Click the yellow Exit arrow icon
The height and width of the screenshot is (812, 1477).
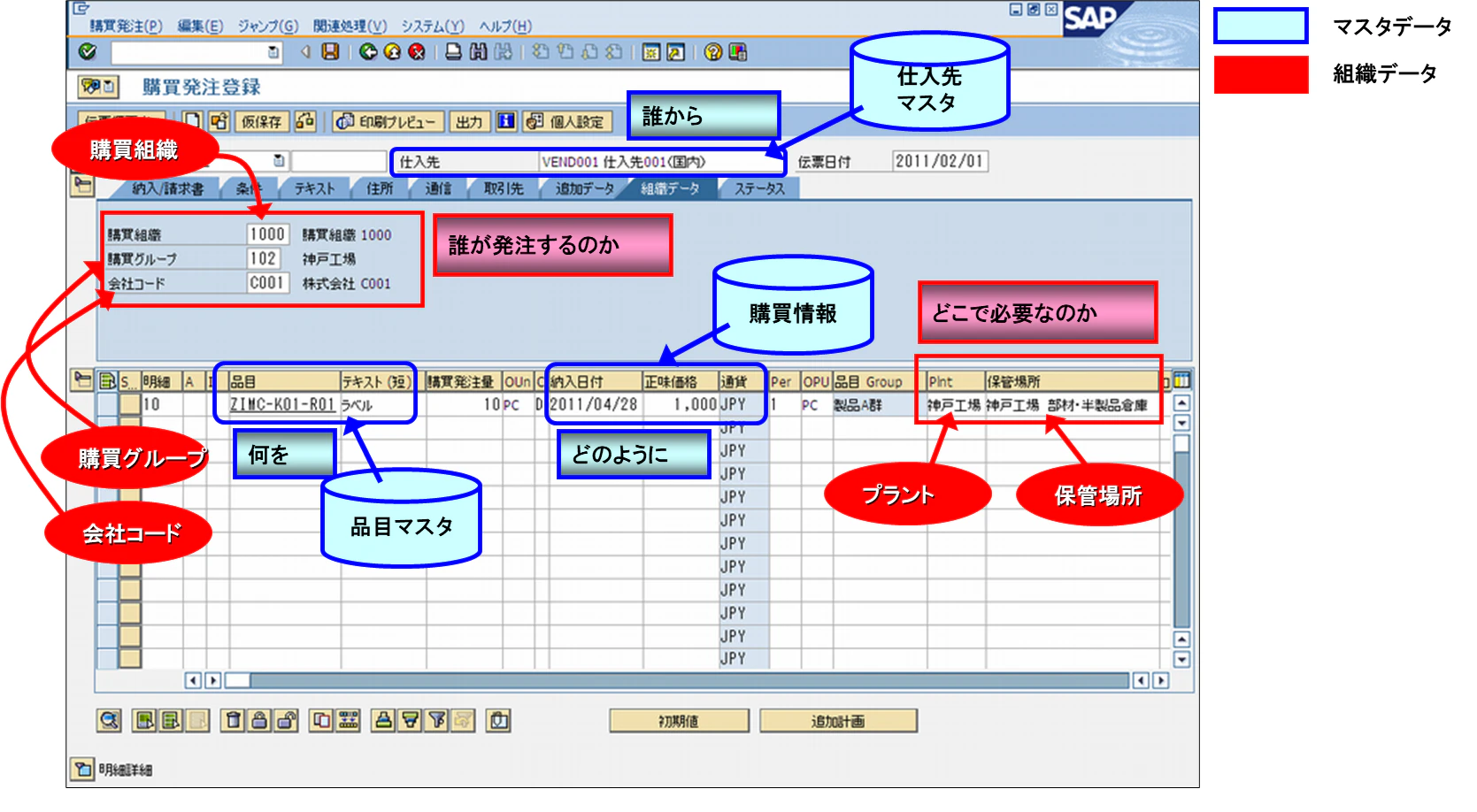(x=392, y=51)
